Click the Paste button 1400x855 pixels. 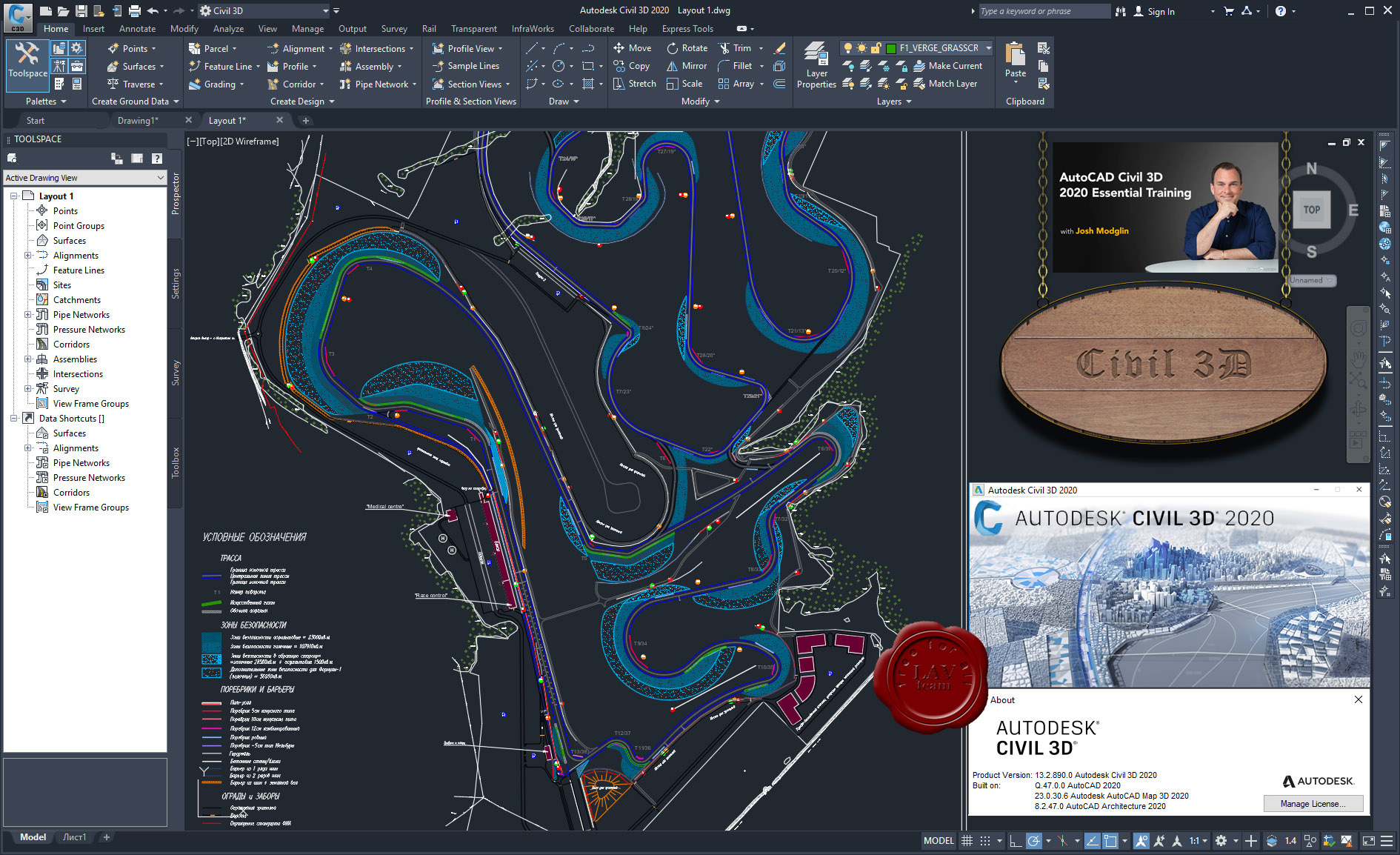point(1016,61)
